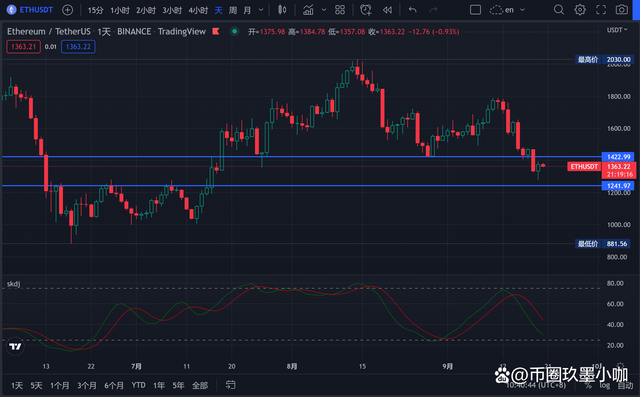
Task: Take a chart snapshot with camera icon
Action: [622, 10]
